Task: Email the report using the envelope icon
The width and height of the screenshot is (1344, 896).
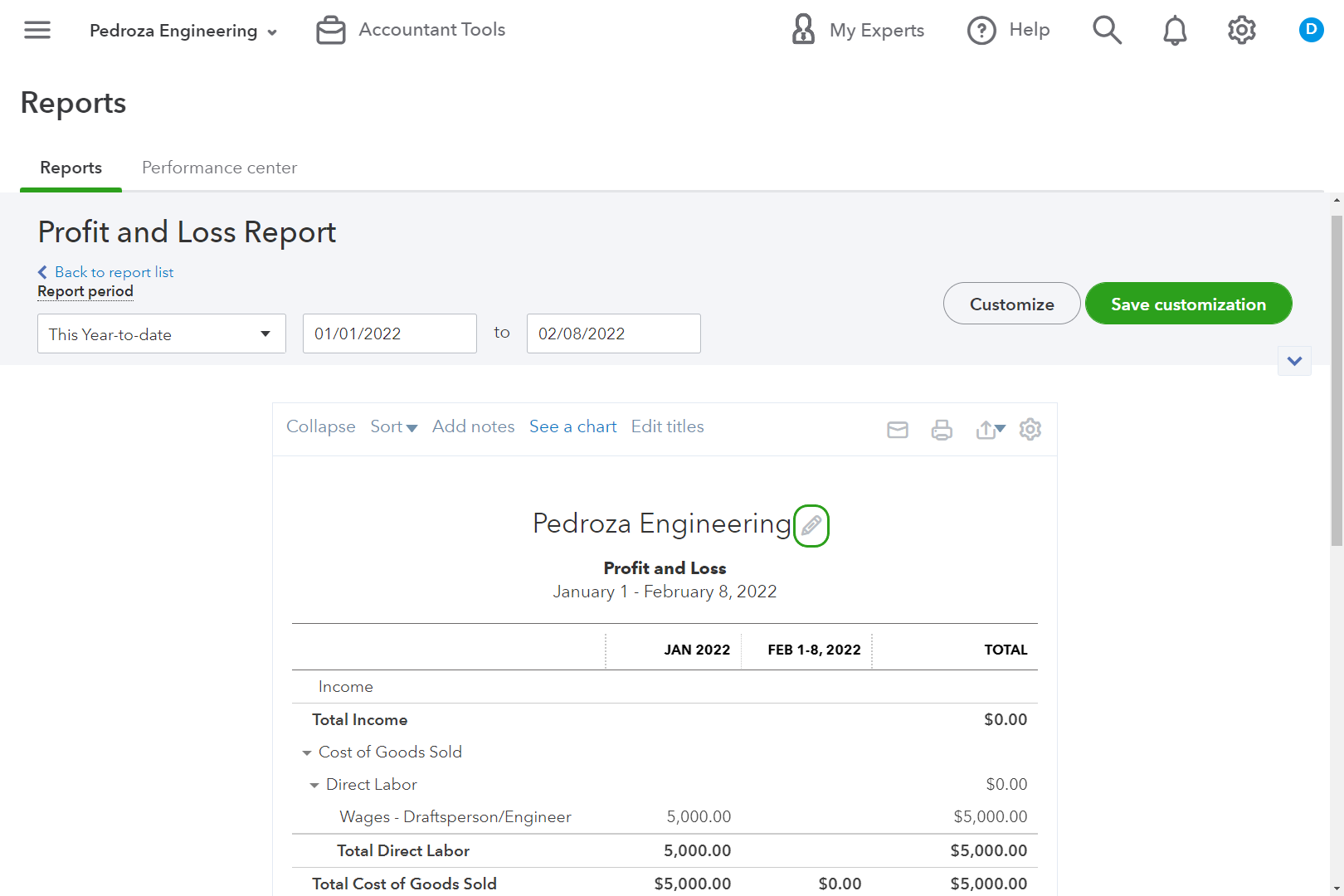Action: pos(897,430)
